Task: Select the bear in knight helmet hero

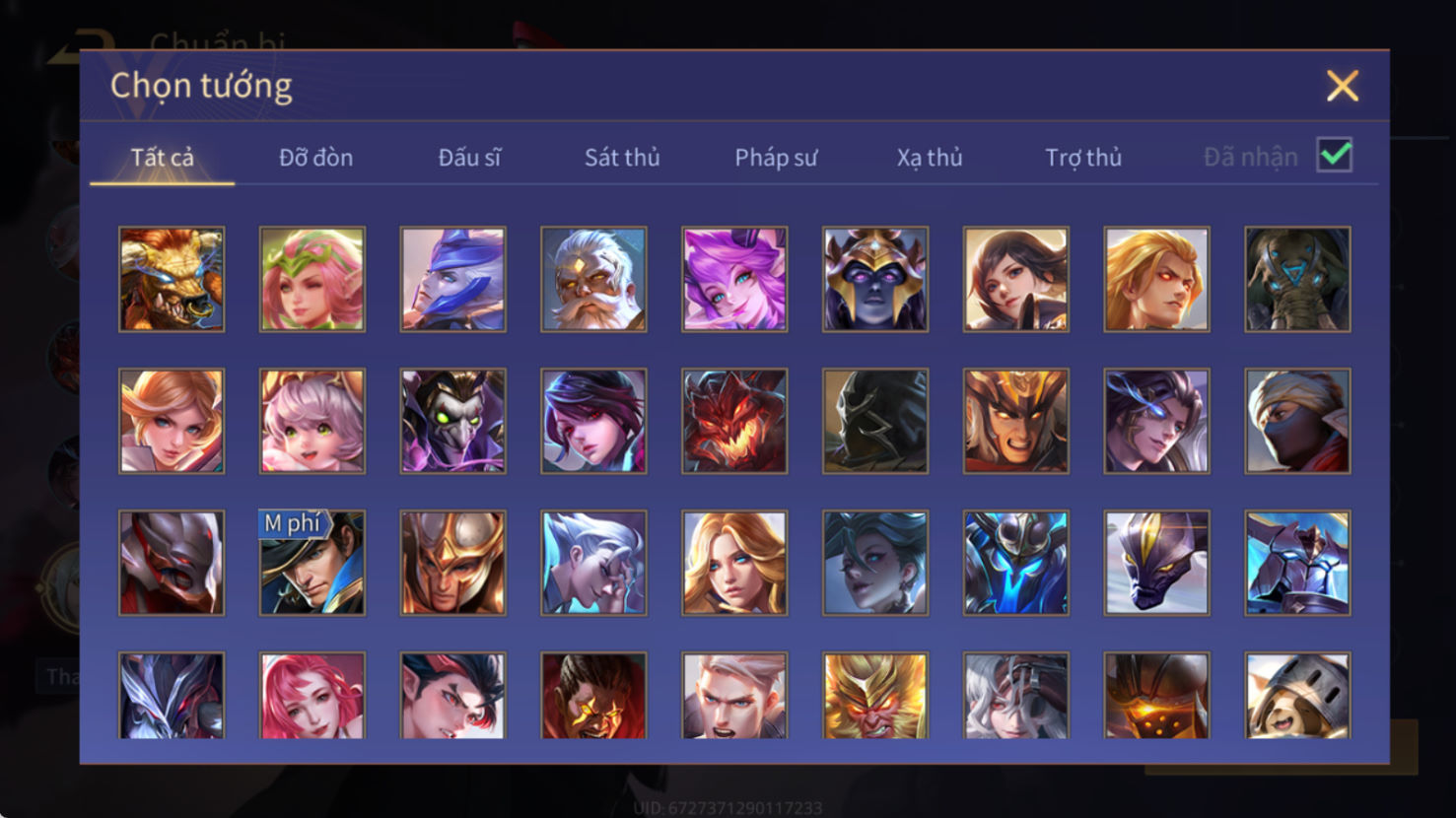Action: 1297,696
